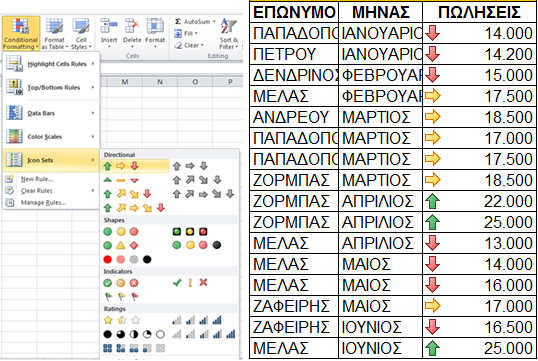Image resolution: width=538 pixels, height=361 pixels.
Task: Select the cell showing 22.000
Action: [x=479, y=201]
